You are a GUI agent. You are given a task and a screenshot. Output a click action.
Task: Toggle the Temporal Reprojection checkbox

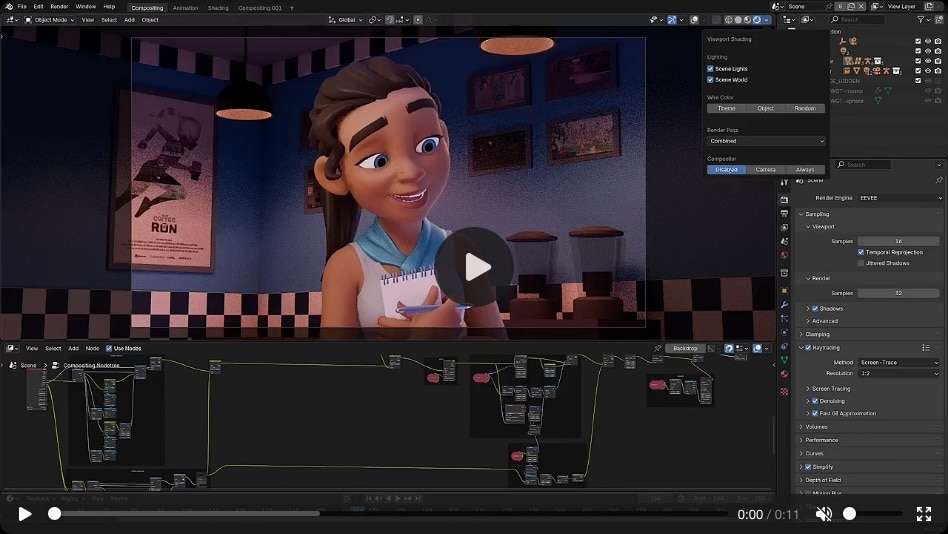coord(861,252)
